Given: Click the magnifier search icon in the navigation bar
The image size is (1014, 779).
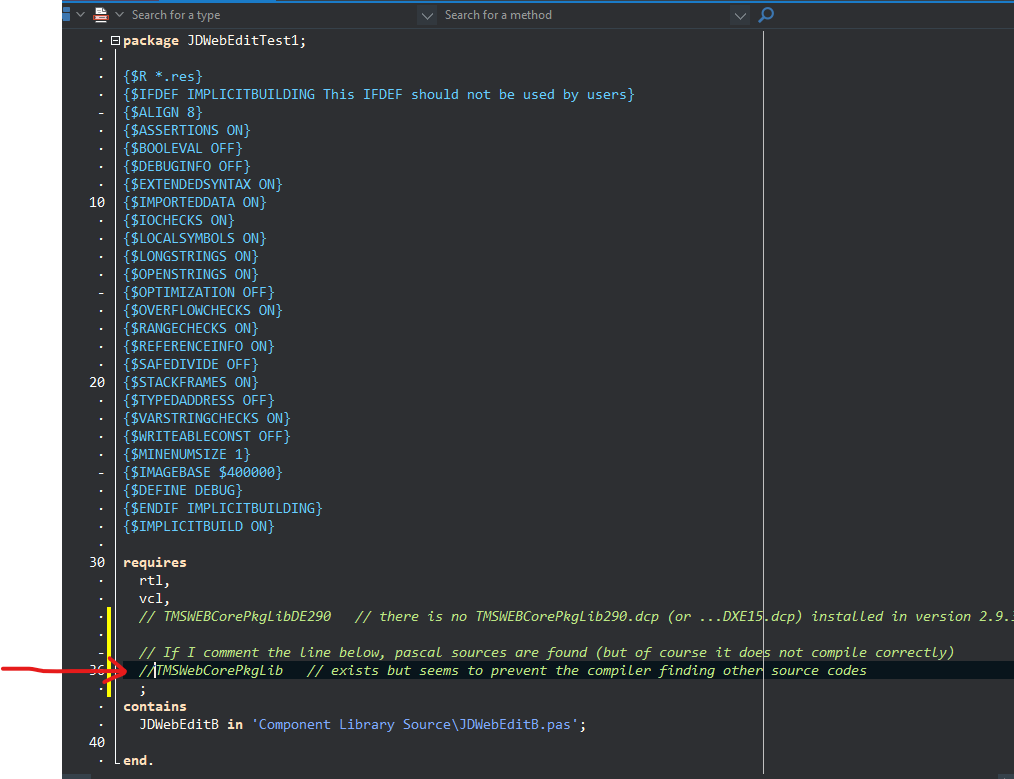Looking at the screenshot, I should point(766,15).
